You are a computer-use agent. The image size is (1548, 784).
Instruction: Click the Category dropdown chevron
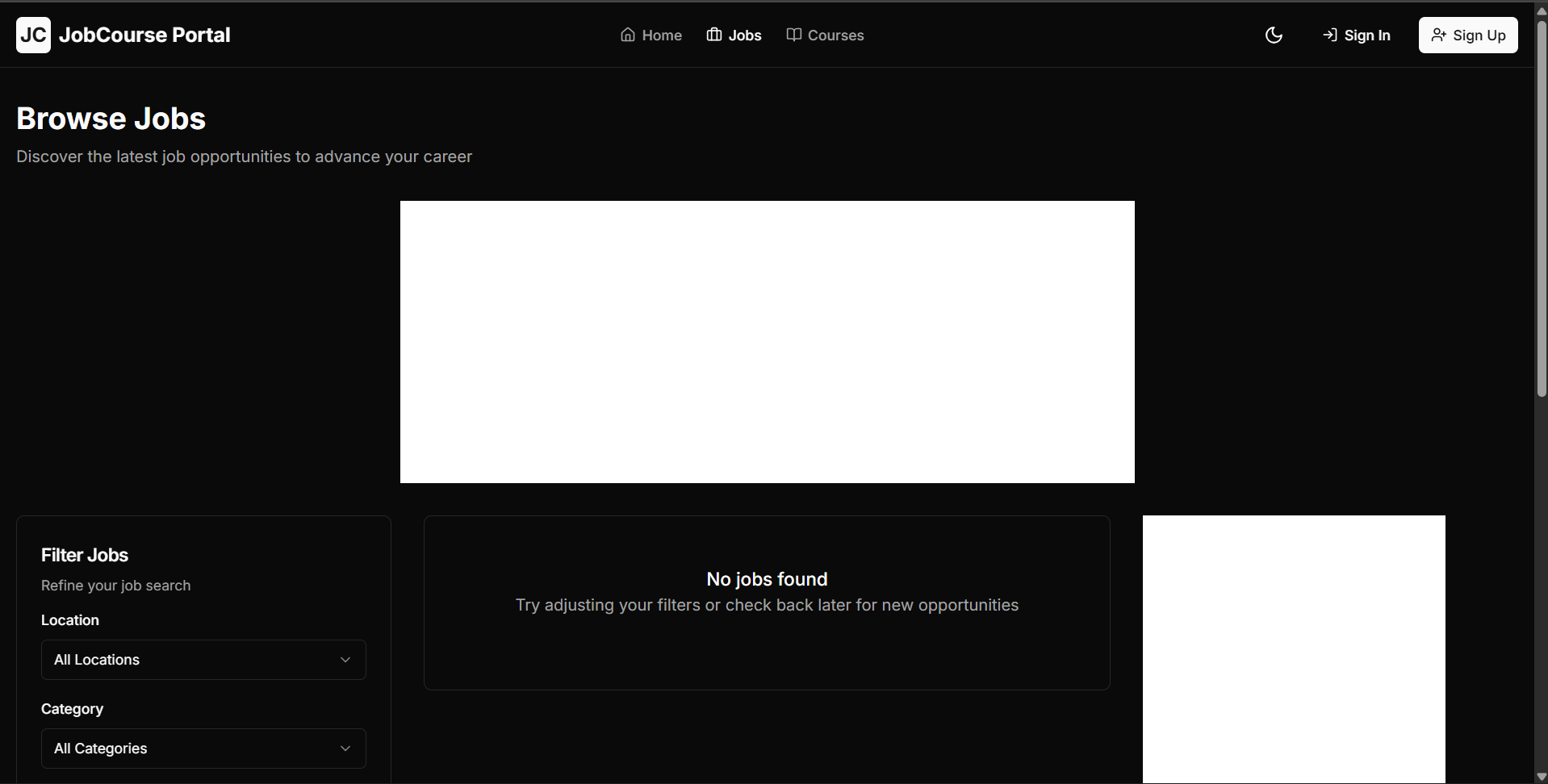click(x=345, y=748)
